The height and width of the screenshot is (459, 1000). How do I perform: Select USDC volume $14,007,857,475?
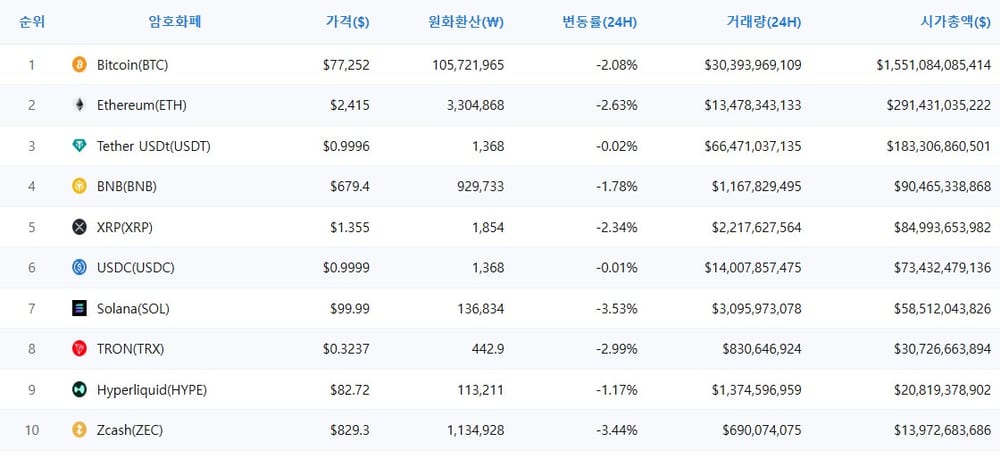[x=753, y=268]
